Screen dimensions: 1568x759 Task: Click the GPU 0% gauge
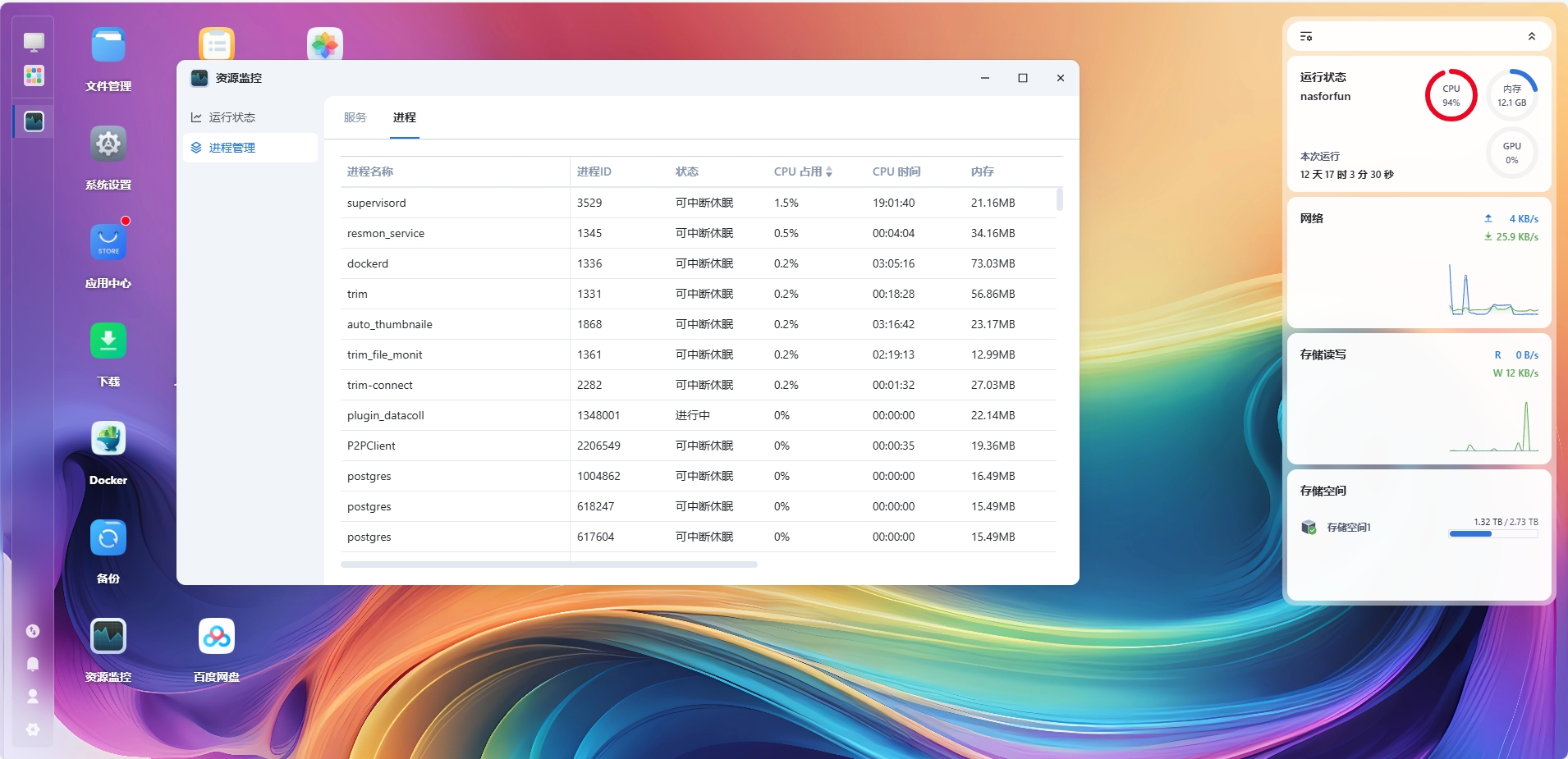click(1511, 153)
